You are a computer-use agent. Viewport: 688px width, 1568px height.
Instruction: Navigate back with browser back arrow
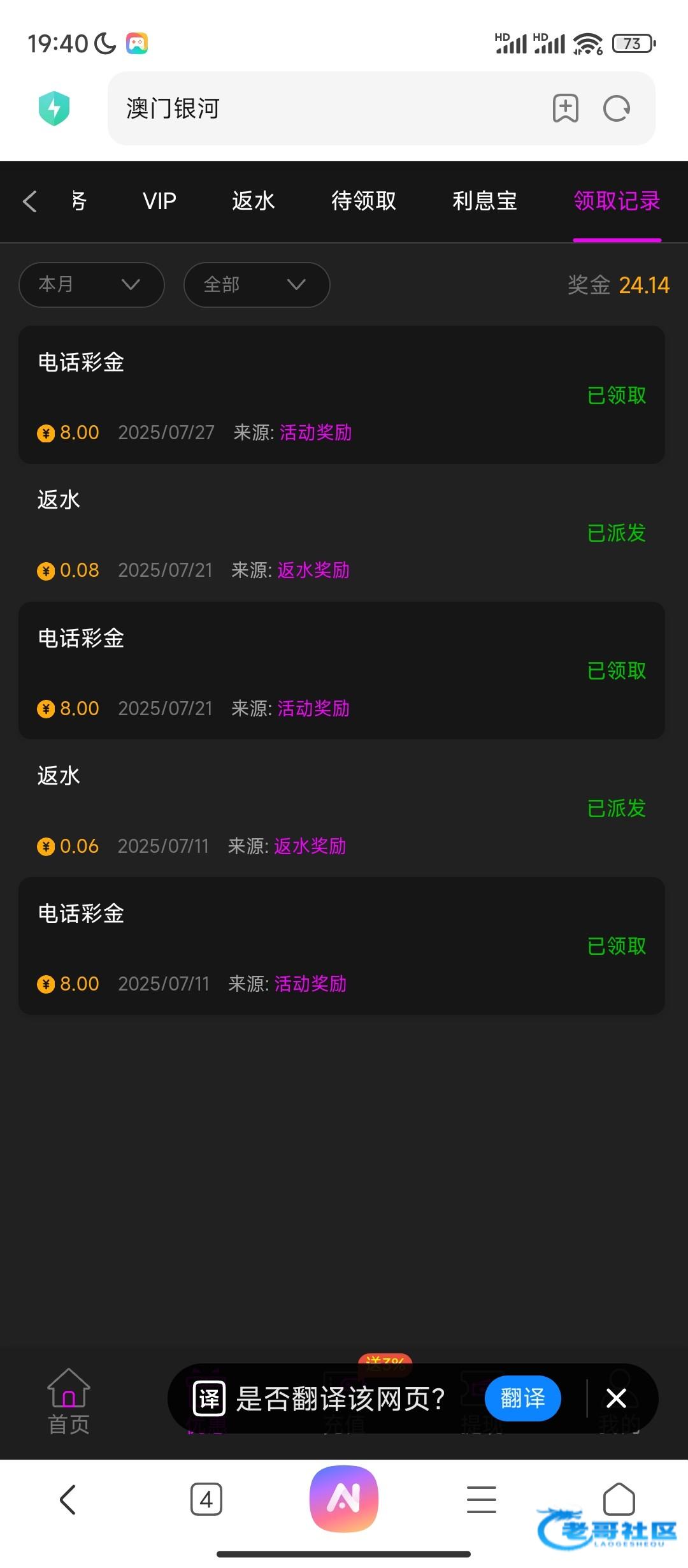coord(68,1499)
